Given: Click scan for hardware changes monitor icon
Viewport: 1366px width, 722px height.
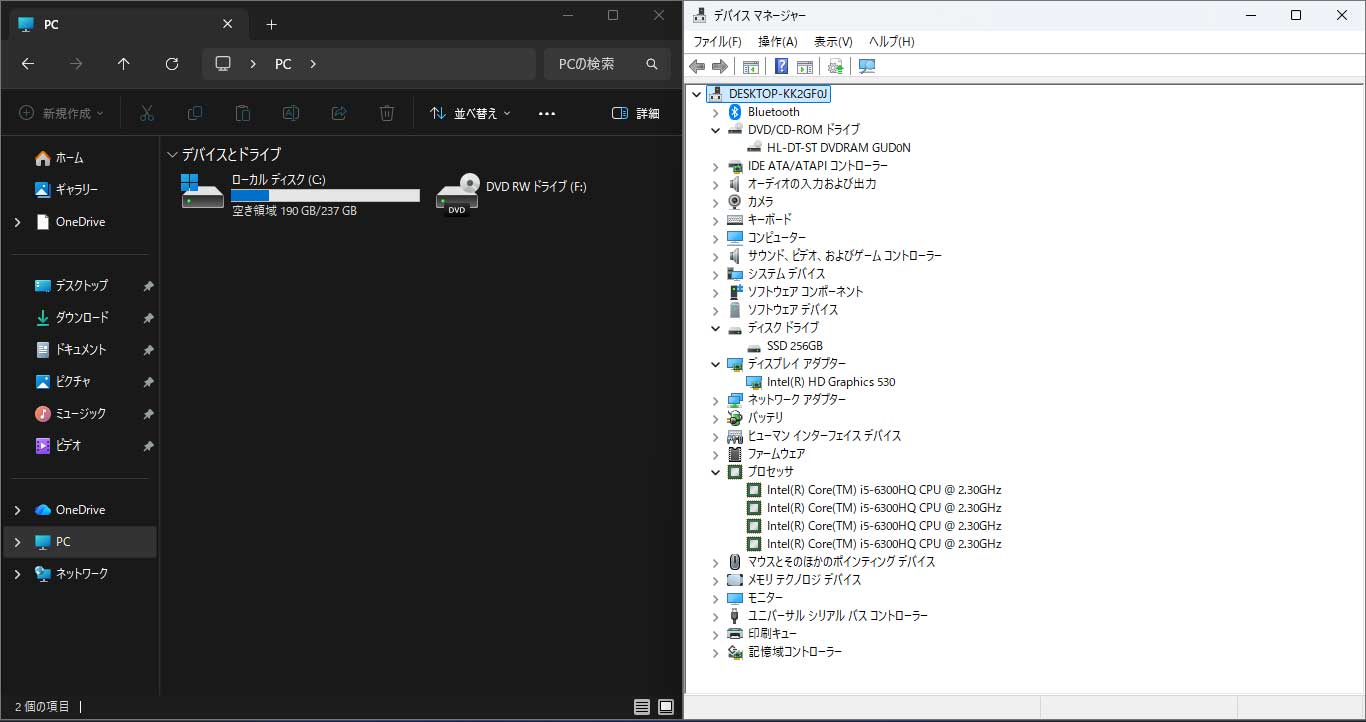Looking at the screenshot, I should point(866,66).
